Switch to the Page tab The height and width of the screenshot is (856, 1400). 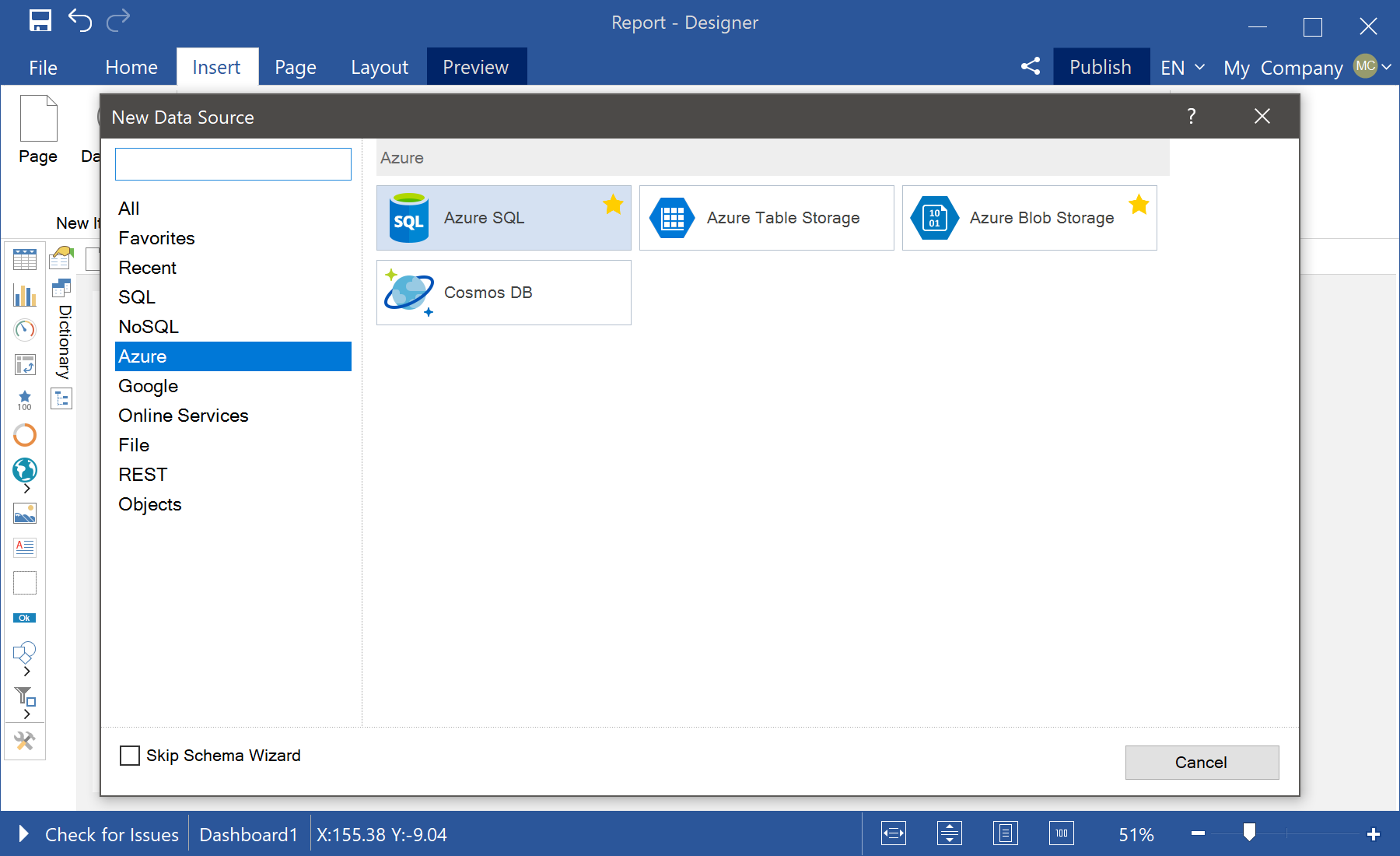[296, 68]
